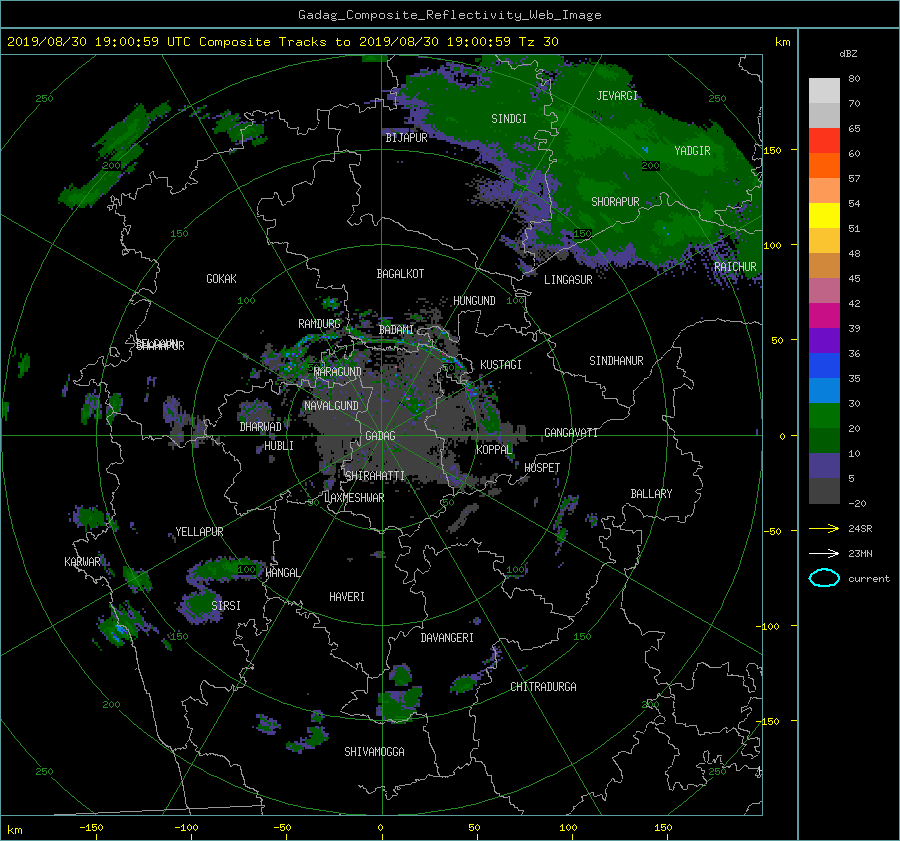This screenshot has width=900, height=841.
Task: Click the SIRSI city label
Action: tap(226, 606)
